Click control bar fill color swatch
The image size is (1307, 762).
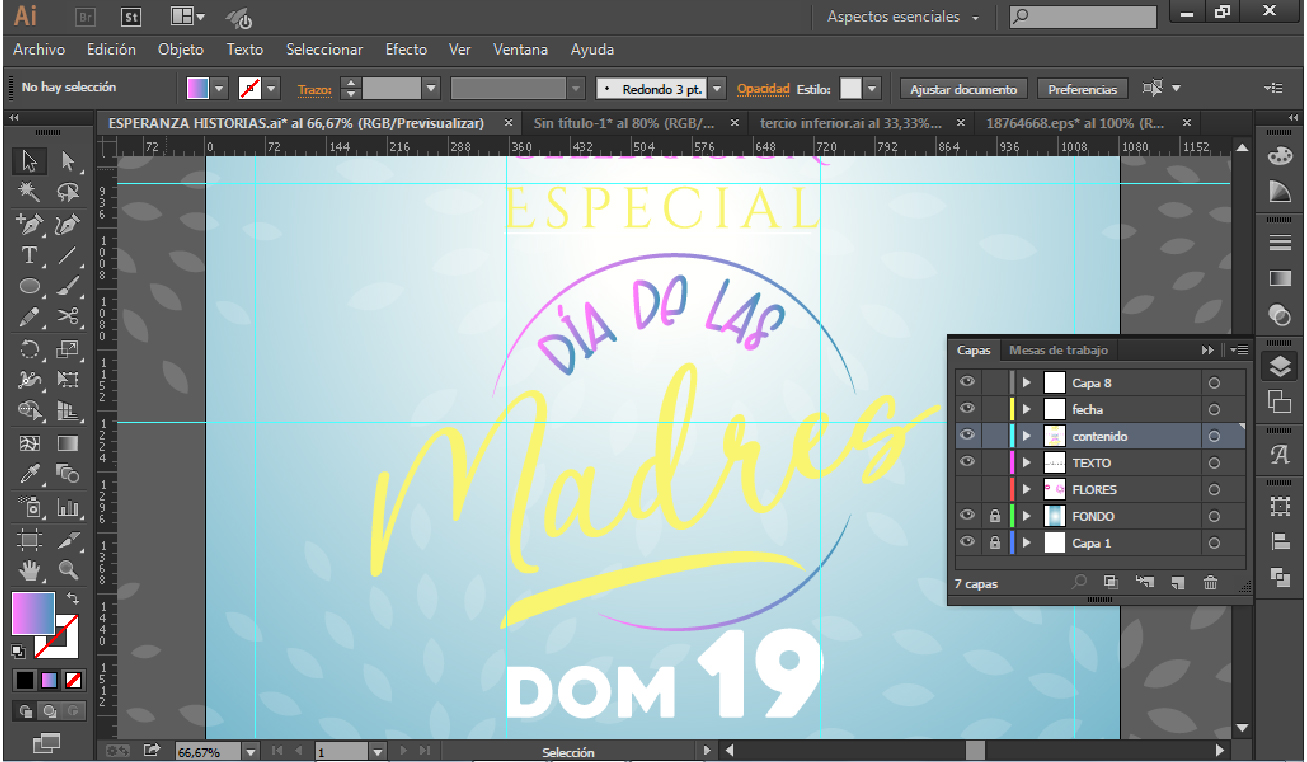coord(198,89)
